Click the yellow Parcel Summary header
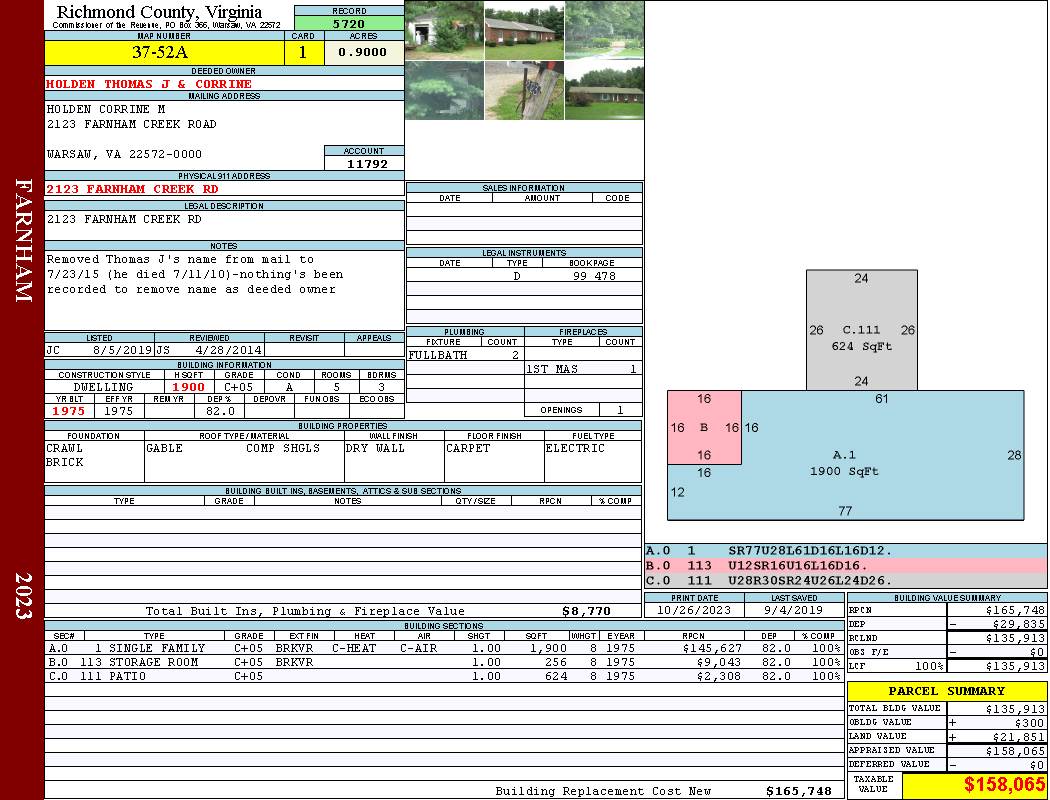1050x800 pixels. pyautogui.click(x=946, y=691)
